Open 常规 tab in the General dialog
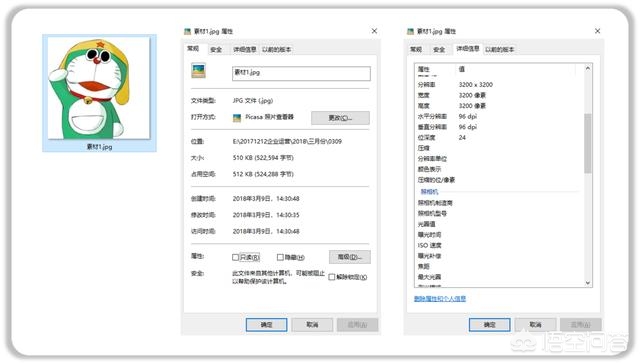Viewport: 640px width, 364px height. [193, 49]
